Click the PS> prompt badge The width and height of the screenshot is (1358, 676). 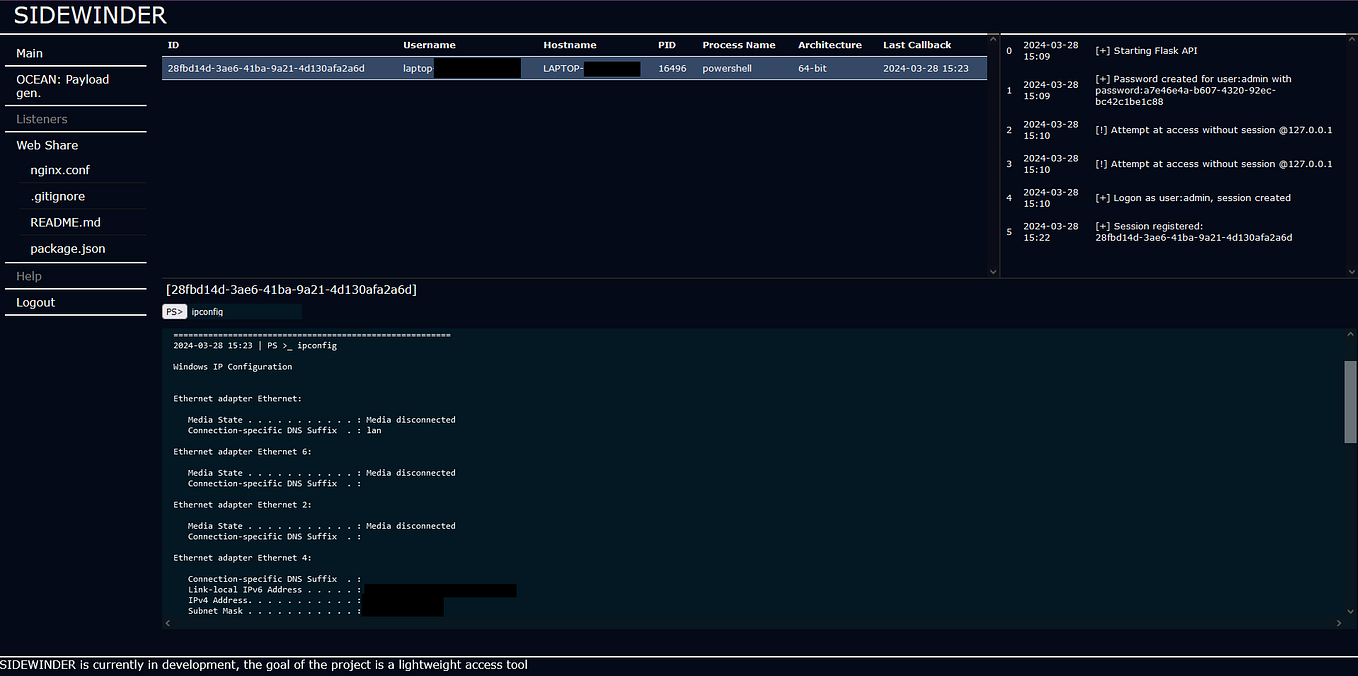174,311
